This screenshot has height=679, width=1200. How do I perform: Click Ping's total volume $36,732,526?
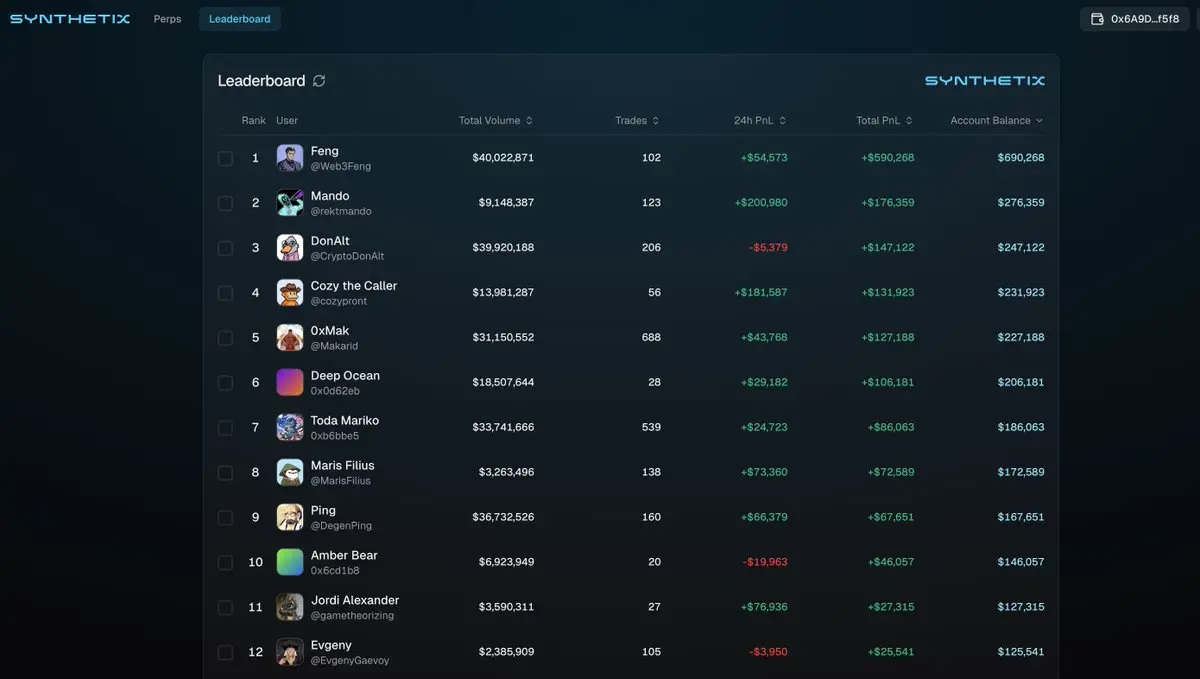click(x=503, y=518)
